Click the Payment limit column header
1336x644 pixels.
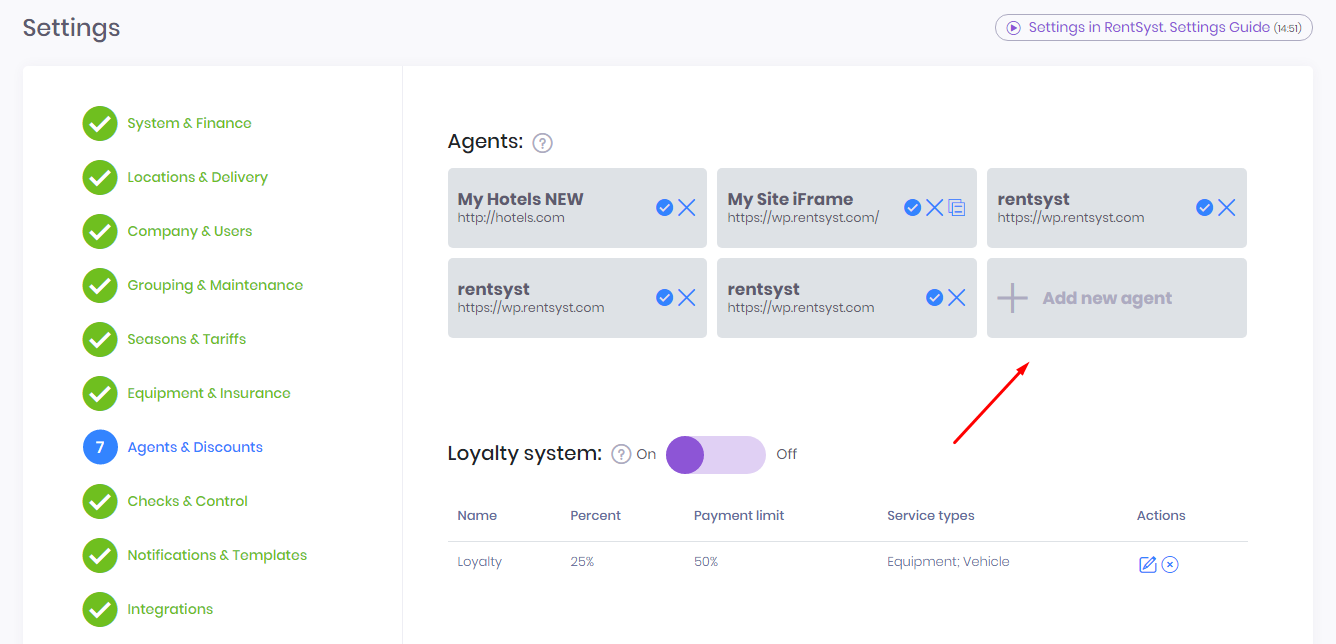tap(739, 516)
